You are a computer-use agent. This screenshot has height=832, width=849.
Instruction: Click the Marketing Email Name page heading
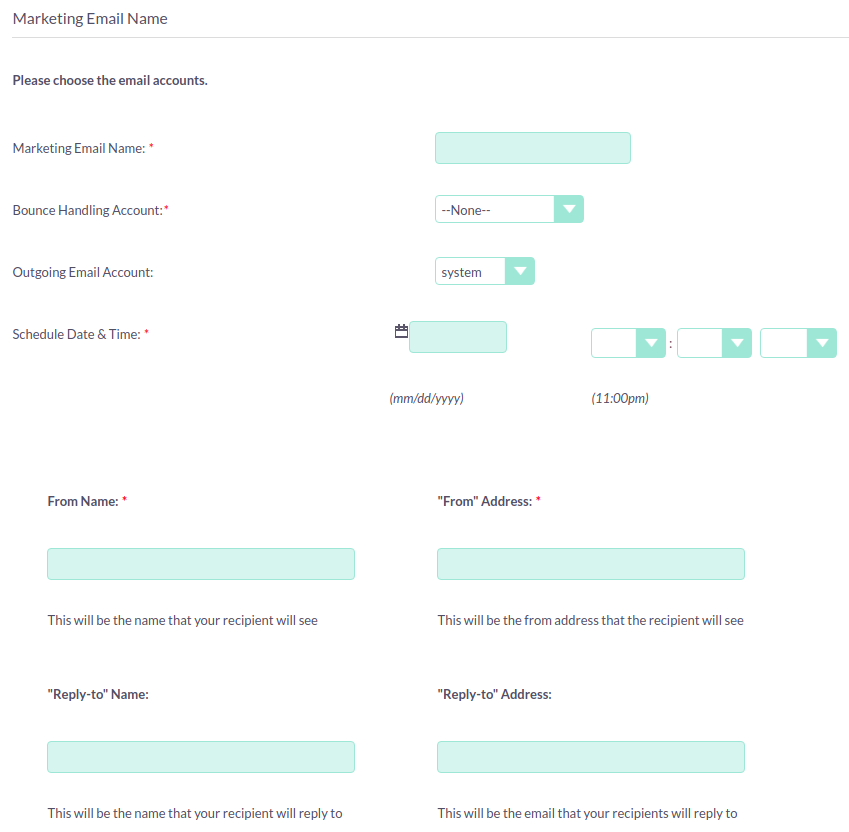pyautogui.click(x=89, y=18)
